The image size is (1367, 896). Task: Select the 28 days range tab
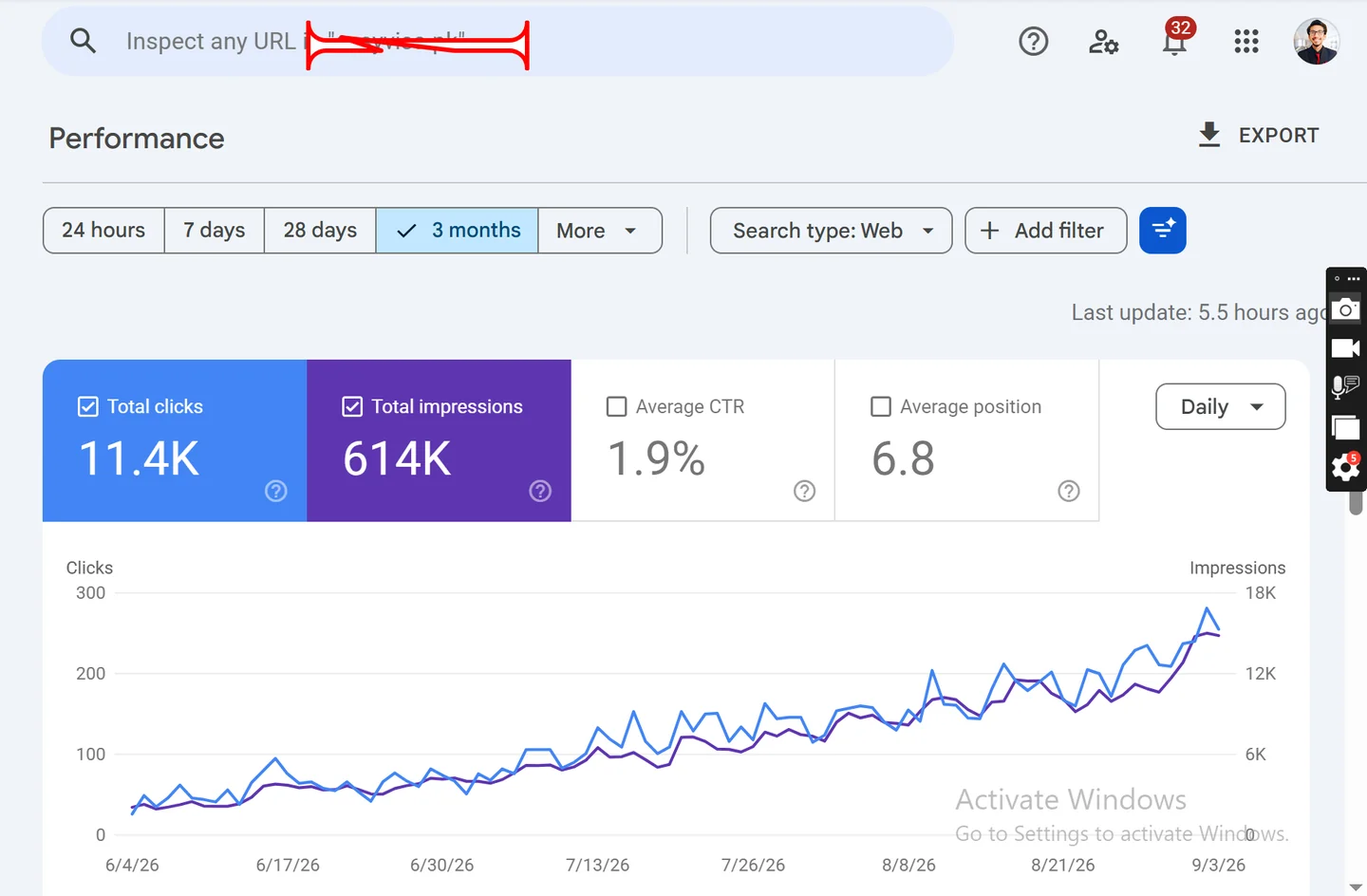(x=320, y=231)
